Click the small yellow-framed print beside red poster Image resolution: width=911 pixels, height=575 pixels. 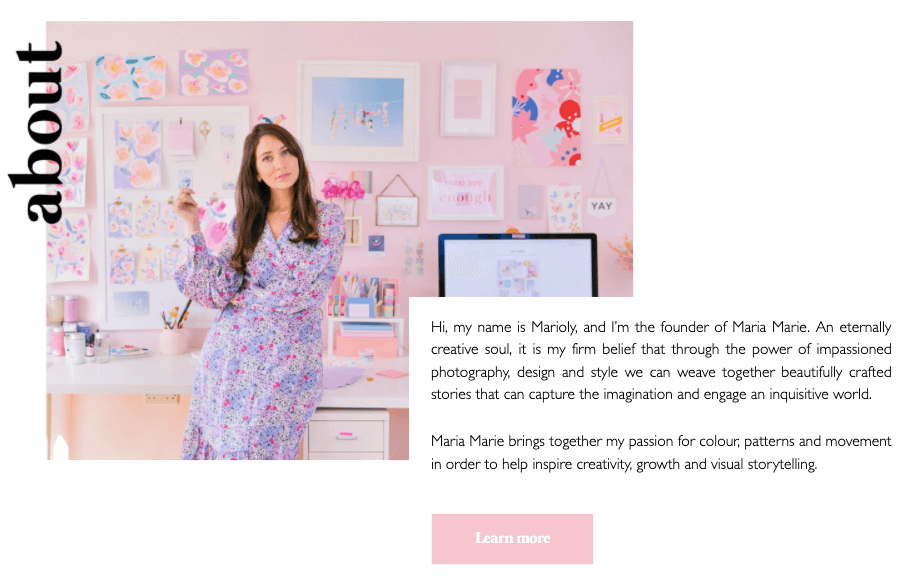coord(610,120)
